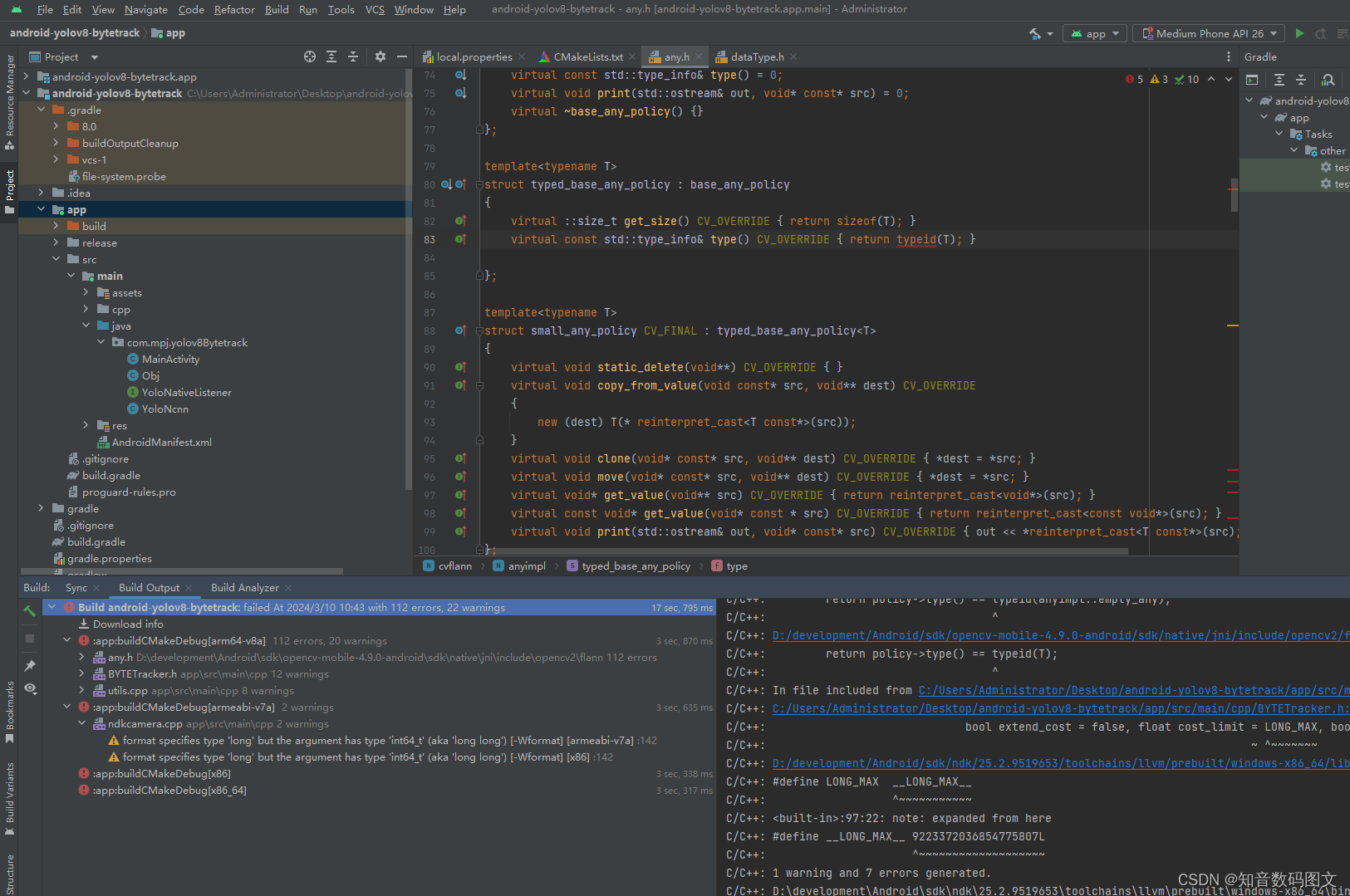Viewport: 1350px width, 896px height.
Task: Open Project view mode dropdown
Action: (x=64, y=56)
